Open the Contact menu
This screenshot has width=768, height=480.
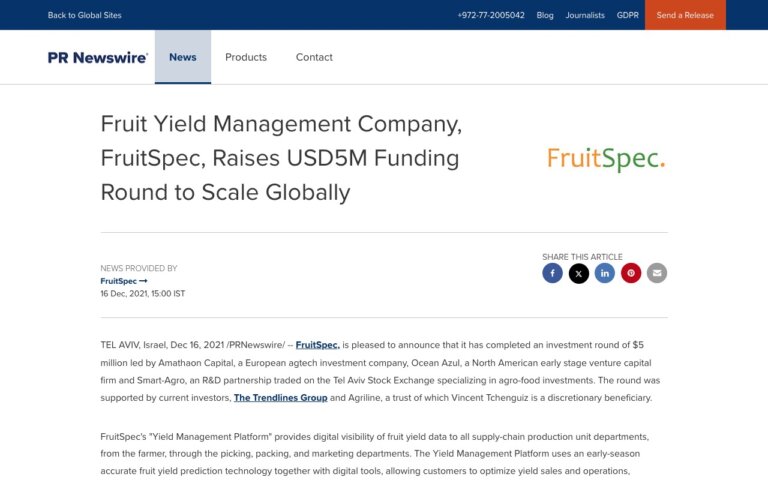pyautogui.click(x=314, y=57)
